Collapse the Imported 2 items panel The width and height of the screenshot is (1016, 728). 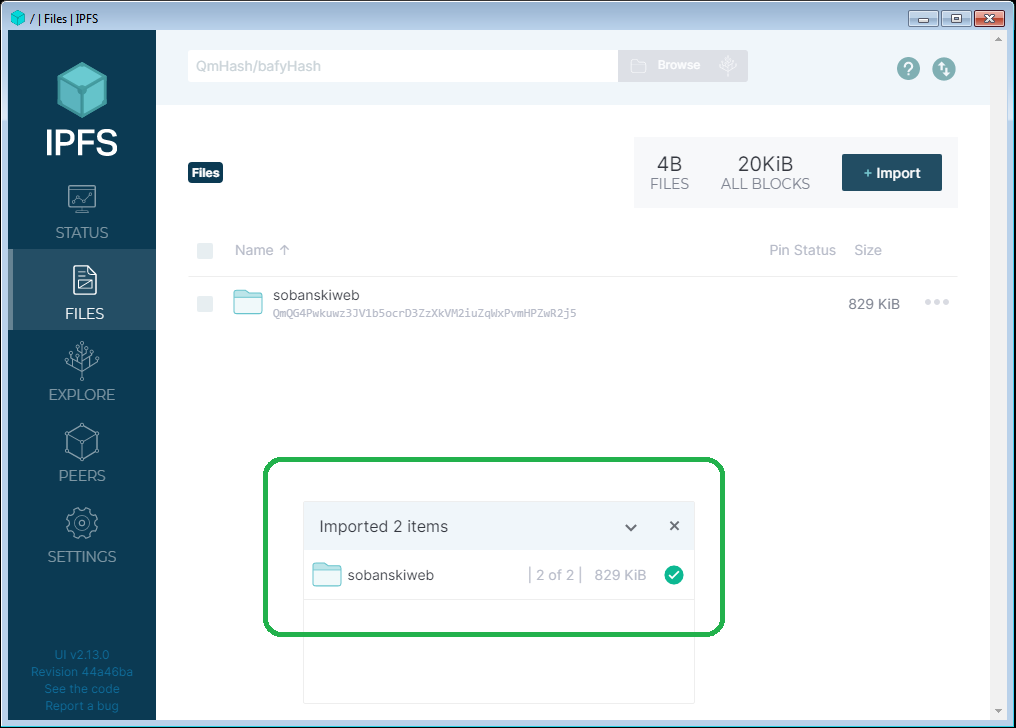pyautogui.click(x=630, y=527)
